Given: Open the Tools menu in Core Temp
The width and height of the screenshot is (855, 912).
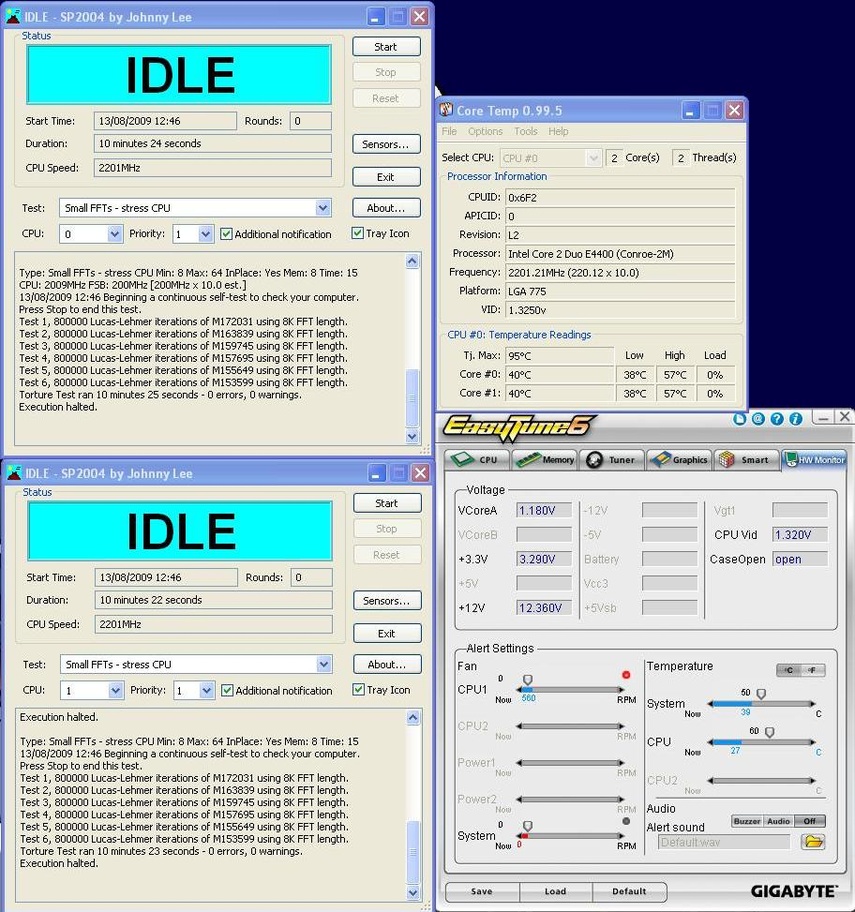Looking at the screenshot, I should click(526, 131).
